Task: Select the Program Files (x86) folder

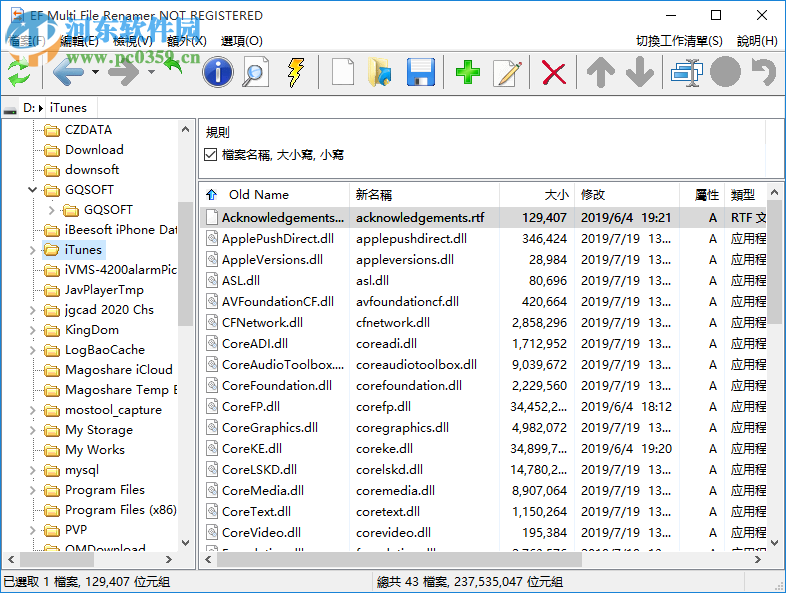Action: pyautogui.click(x=121, y=510)
